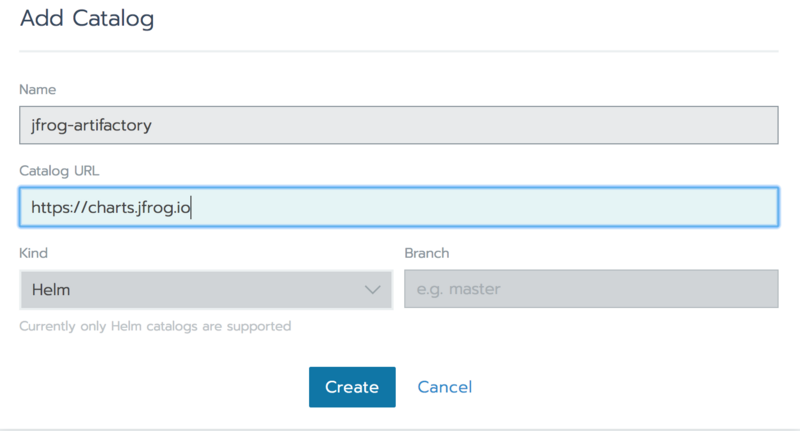The image size is (800, 431).
Task: Click the Helm-only support hint text
Action: pyautogui.click(x=155, y=326)
